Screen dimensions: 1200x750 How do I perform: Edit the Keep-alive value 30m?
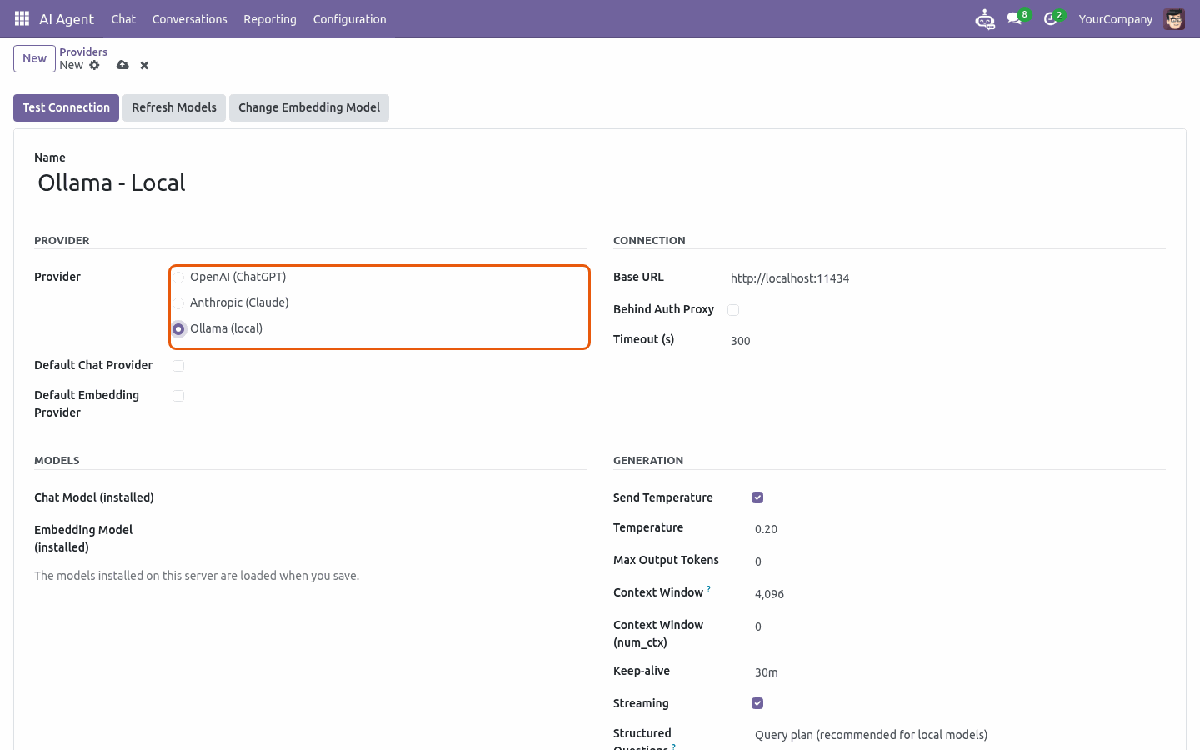959,673
